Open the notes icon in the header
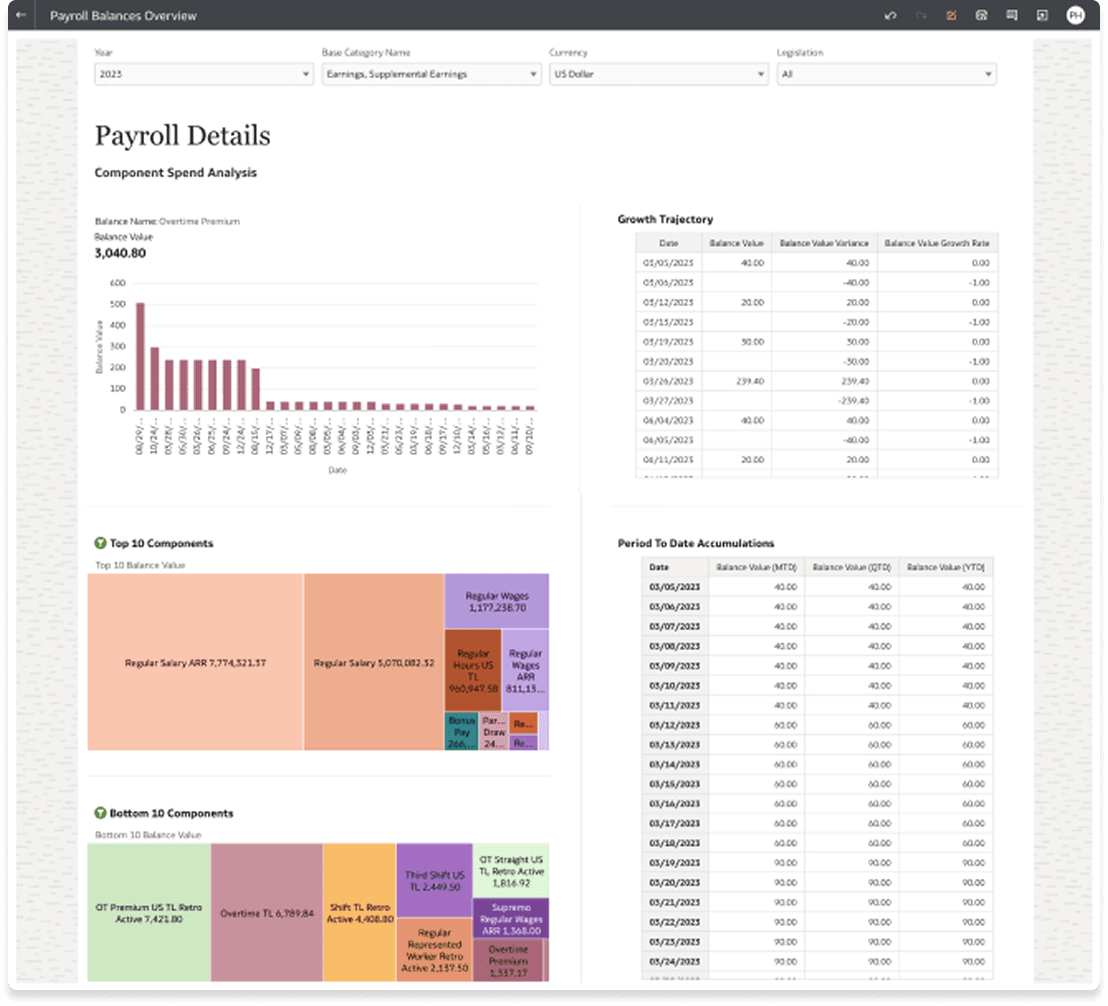 coord(1012,16)
